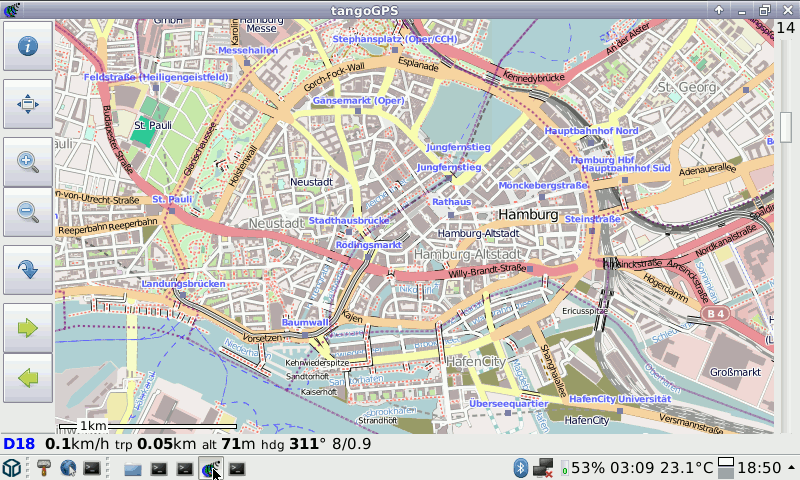Click the vertical scrollbar handle at right edge
This screenshot has height=480, width=800.
pos(786,127)
